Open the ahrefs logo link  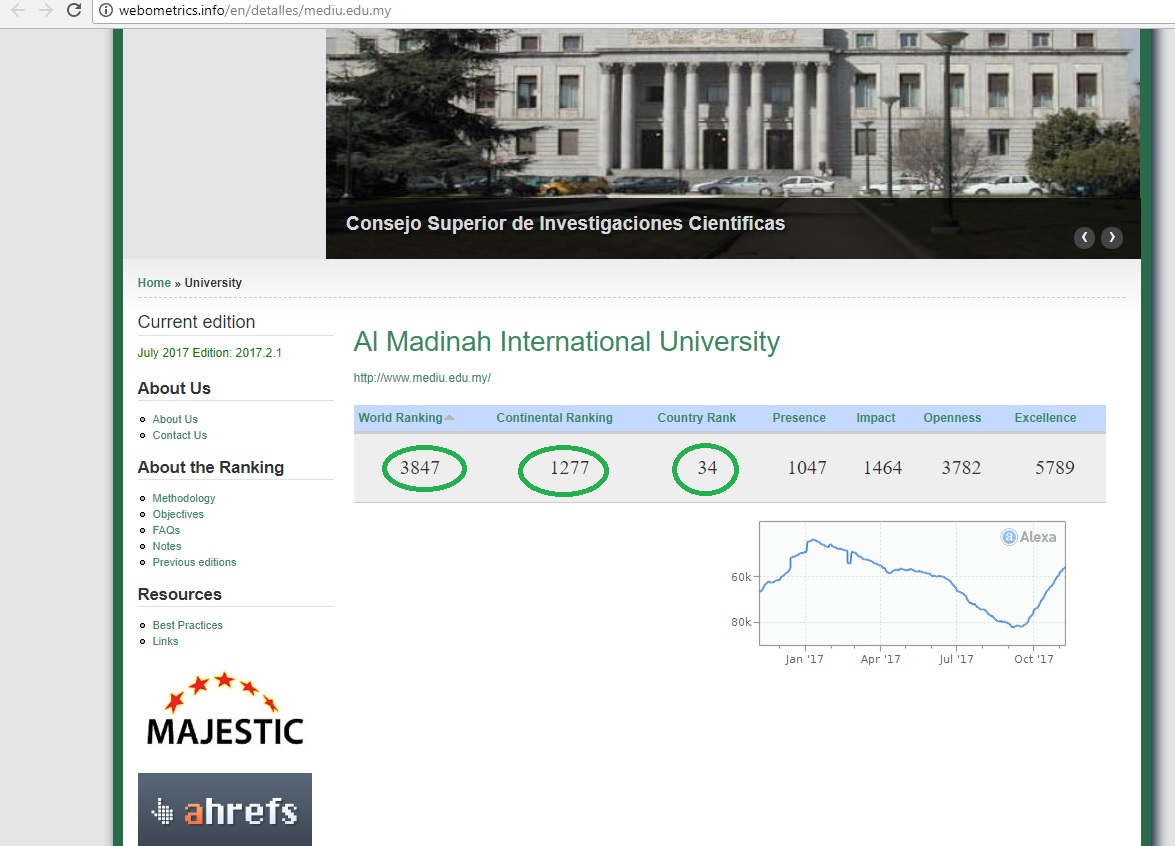tap(225, 810)
